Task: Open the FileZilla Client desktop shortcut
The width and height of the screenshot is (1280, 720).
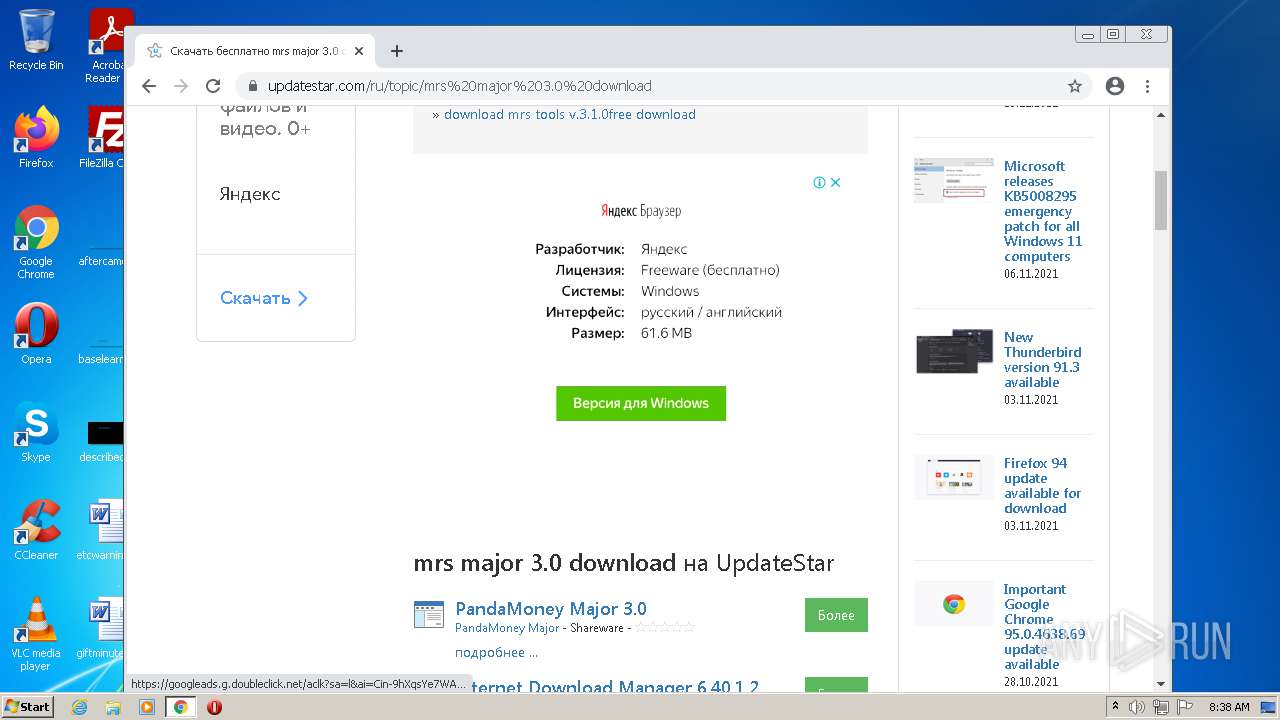Action: [104, 138]
